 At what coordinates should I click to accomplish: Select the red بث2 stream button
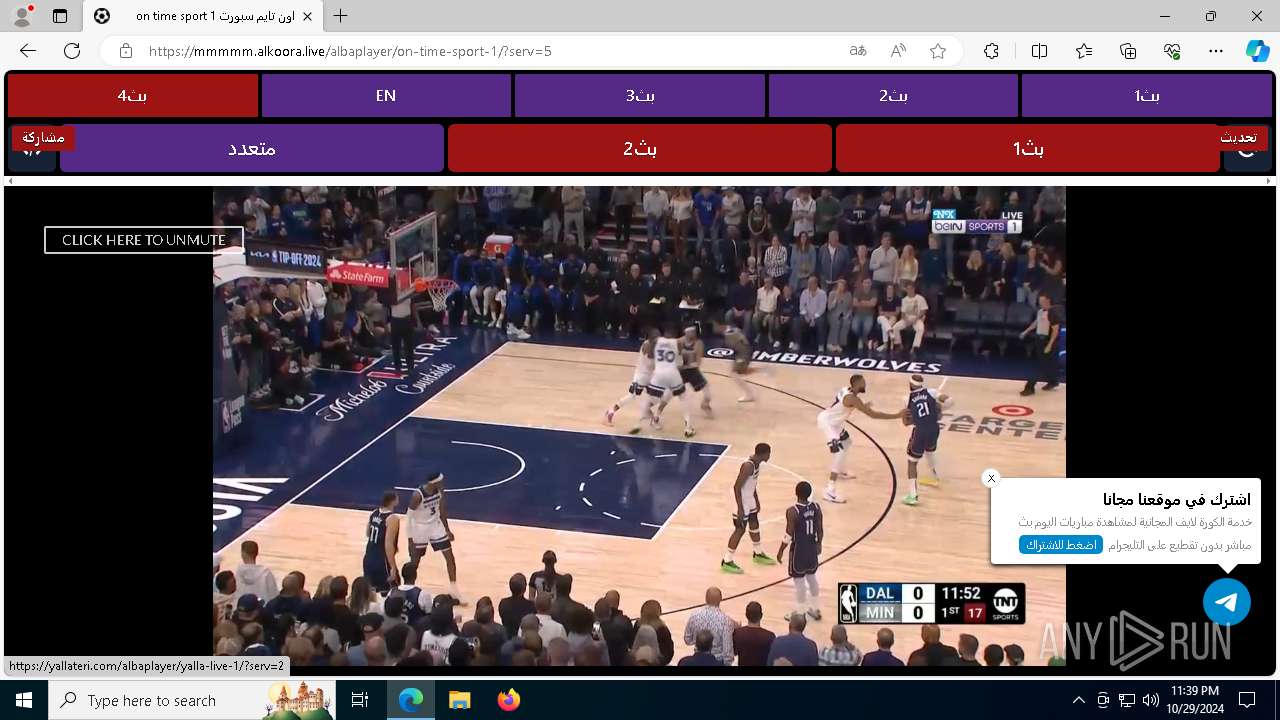640,148
